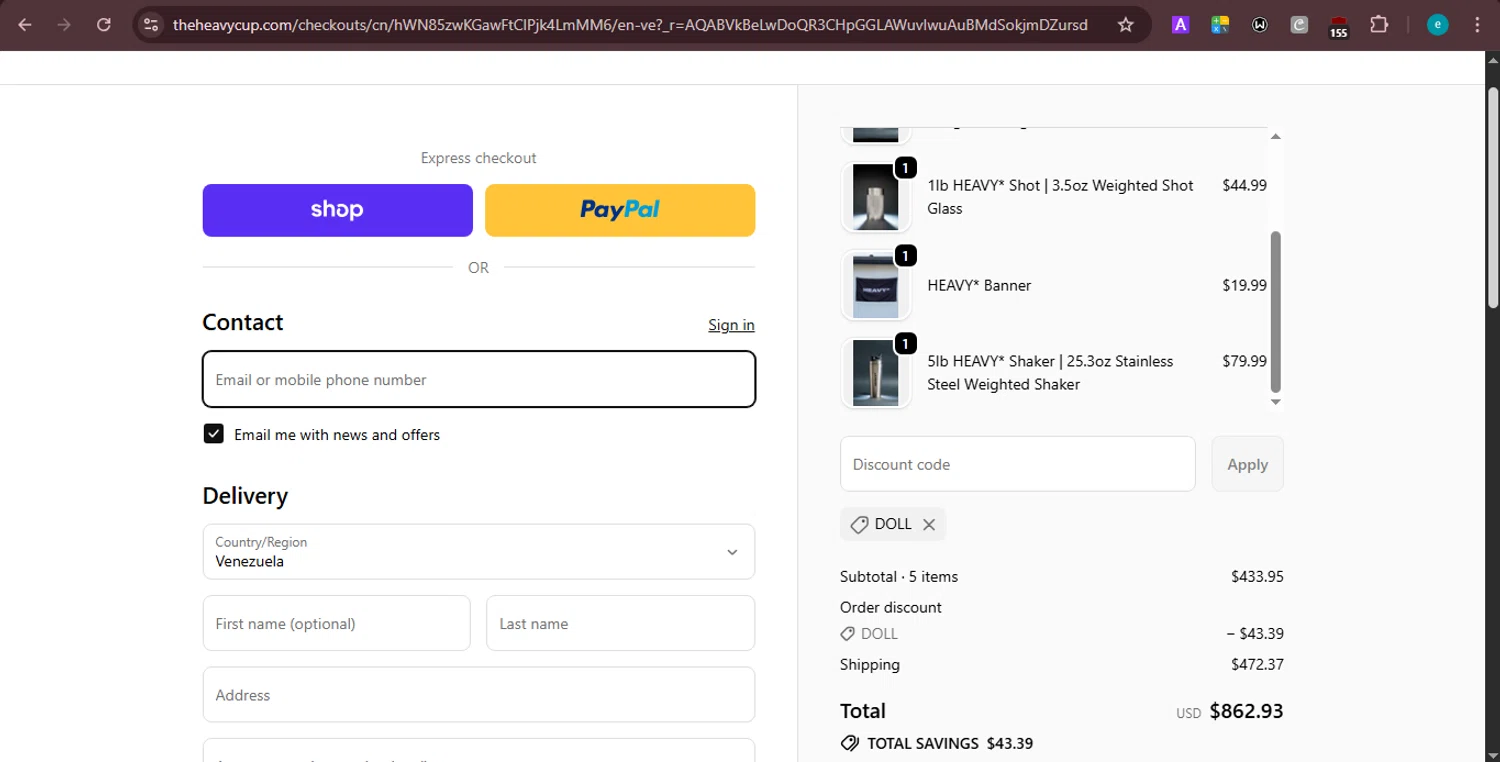1500x762 pixels.
Task: Focus the First name (optional) field
Action: coord(336,623)
